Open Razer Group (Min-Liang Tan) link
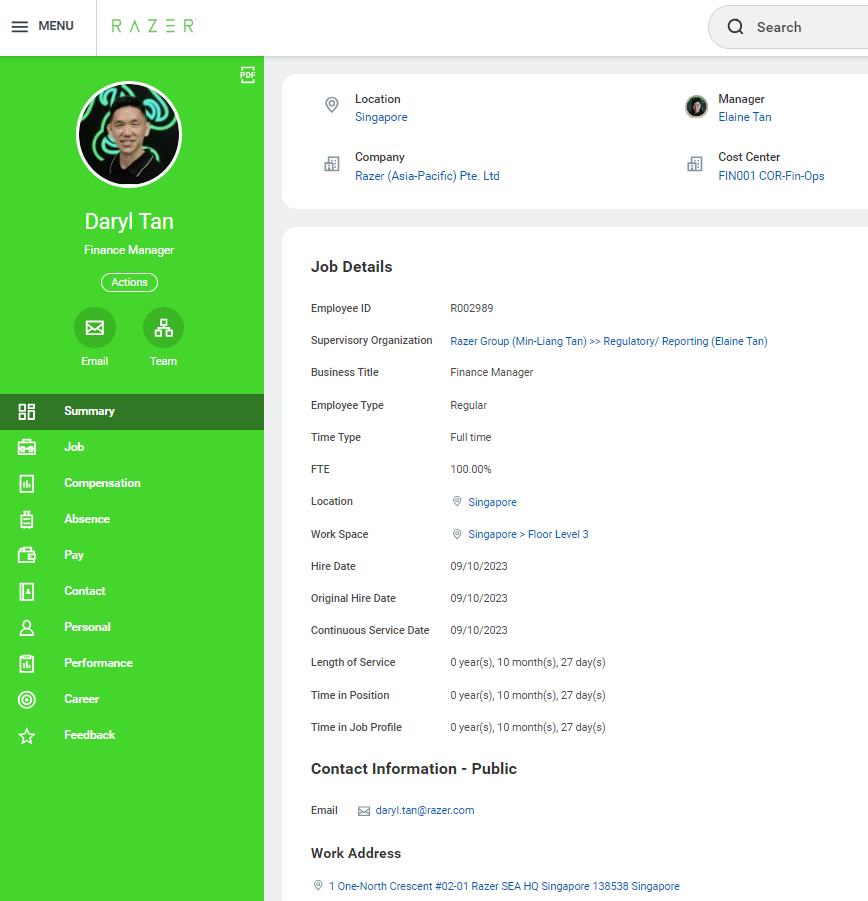Screen dimensions: 868x901 coord(518,341)
